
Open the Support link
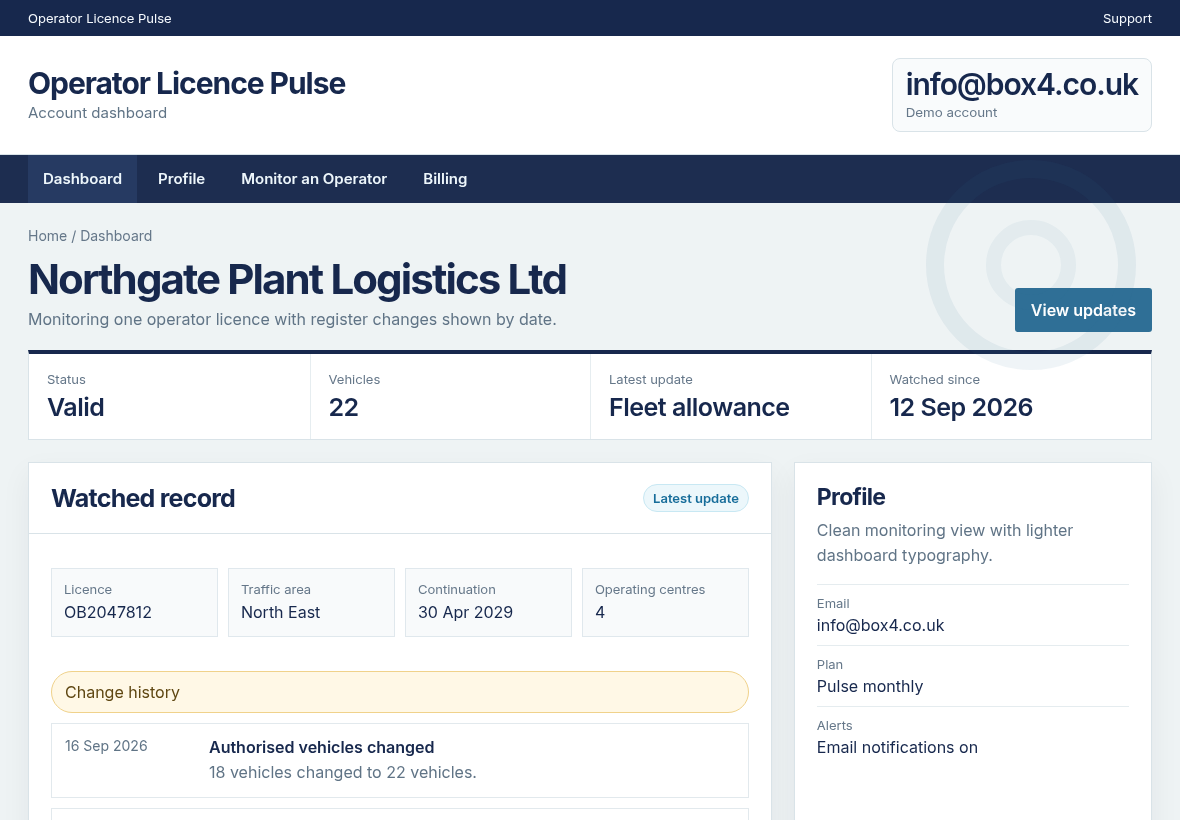click(1127, 18)
